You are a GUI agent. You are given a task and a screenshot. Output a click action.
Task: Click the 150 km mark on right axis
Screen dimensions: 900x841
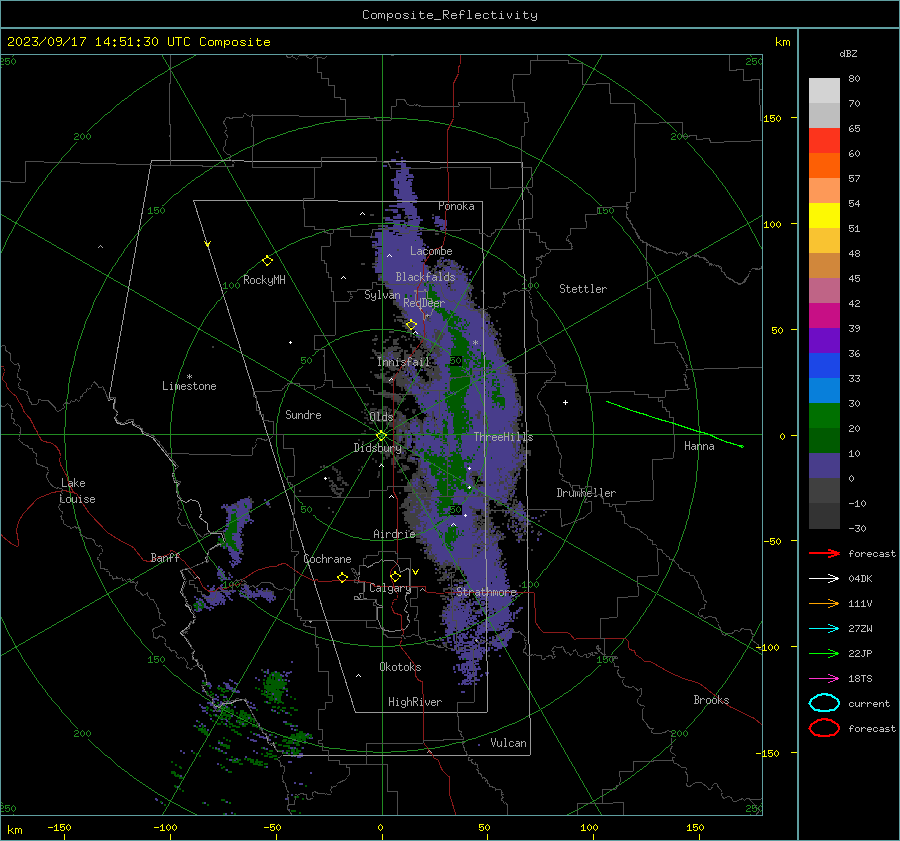tap(773, 118)
